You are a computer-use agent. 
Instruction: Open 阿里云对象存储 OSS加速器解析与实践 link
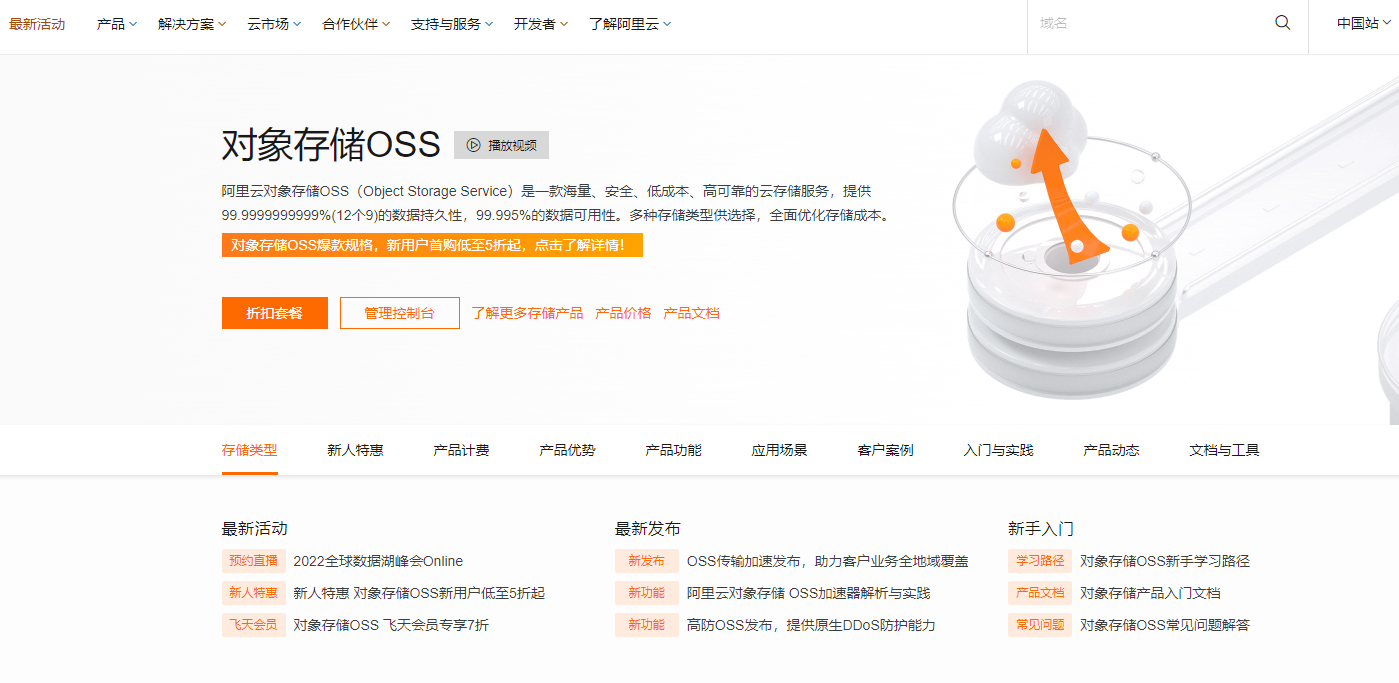[808, 593]
